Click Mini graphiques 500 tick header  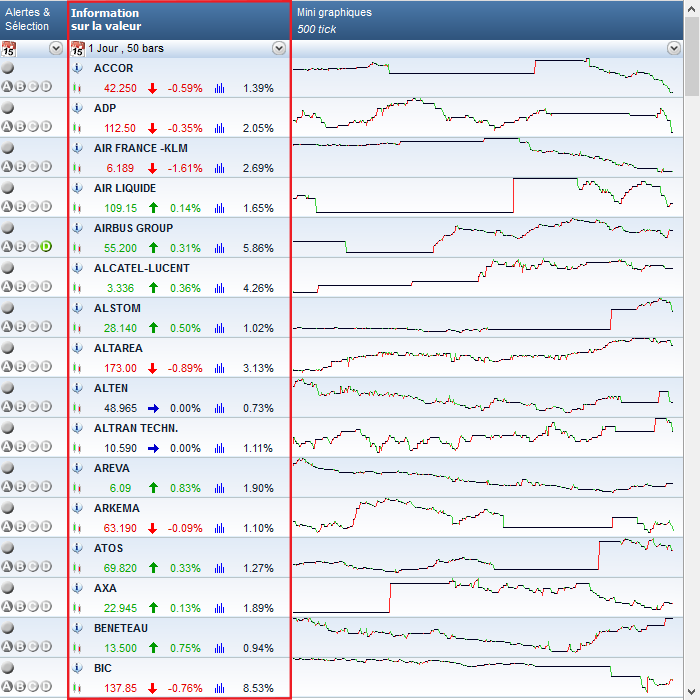pyautogui.click(x=488, y=20)
